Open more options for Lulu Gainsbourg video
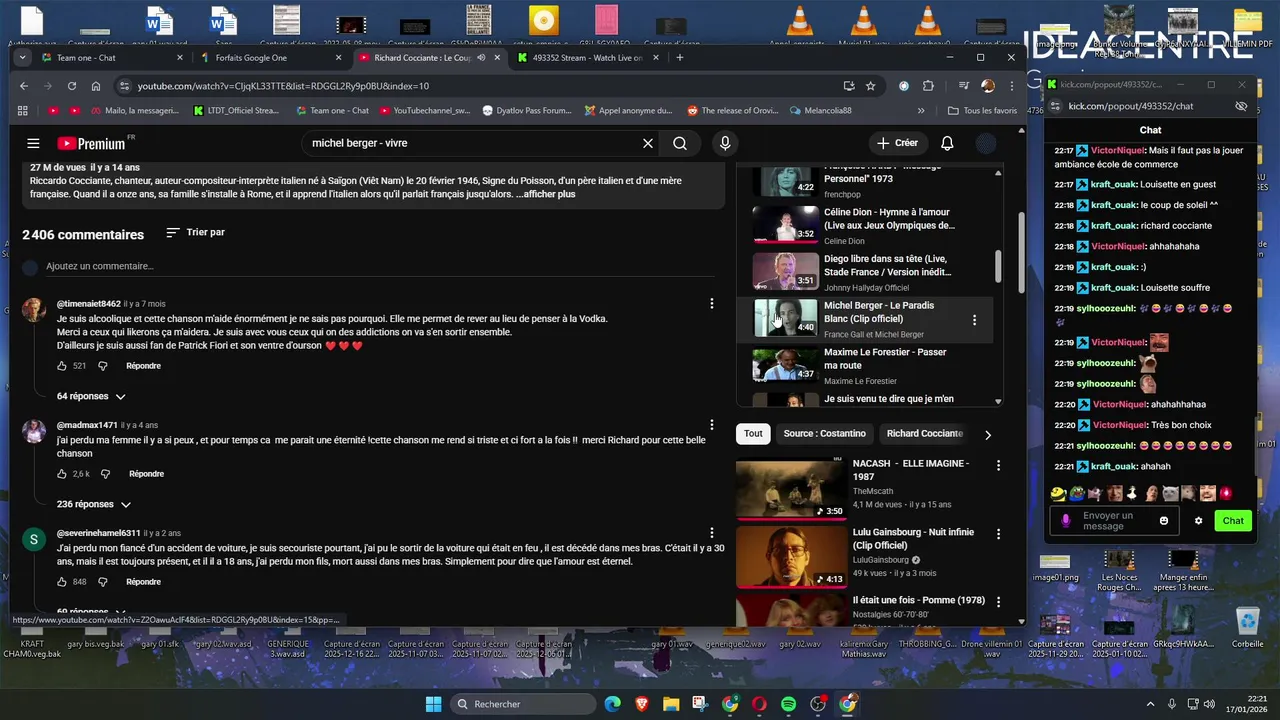Viewport: 1280px width, 720px height. click(998, 535)
